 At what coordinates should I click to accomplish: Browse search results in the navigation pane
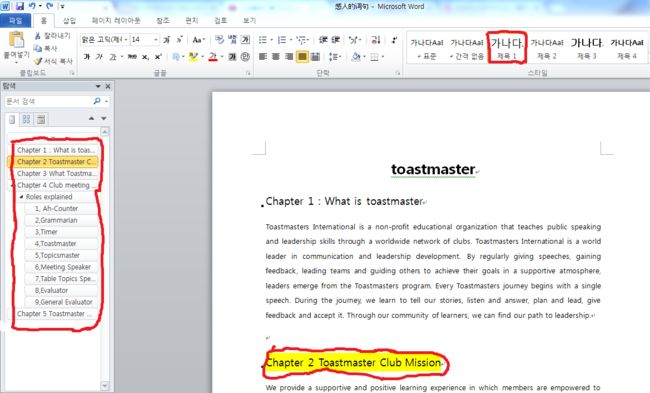point(41,119)
